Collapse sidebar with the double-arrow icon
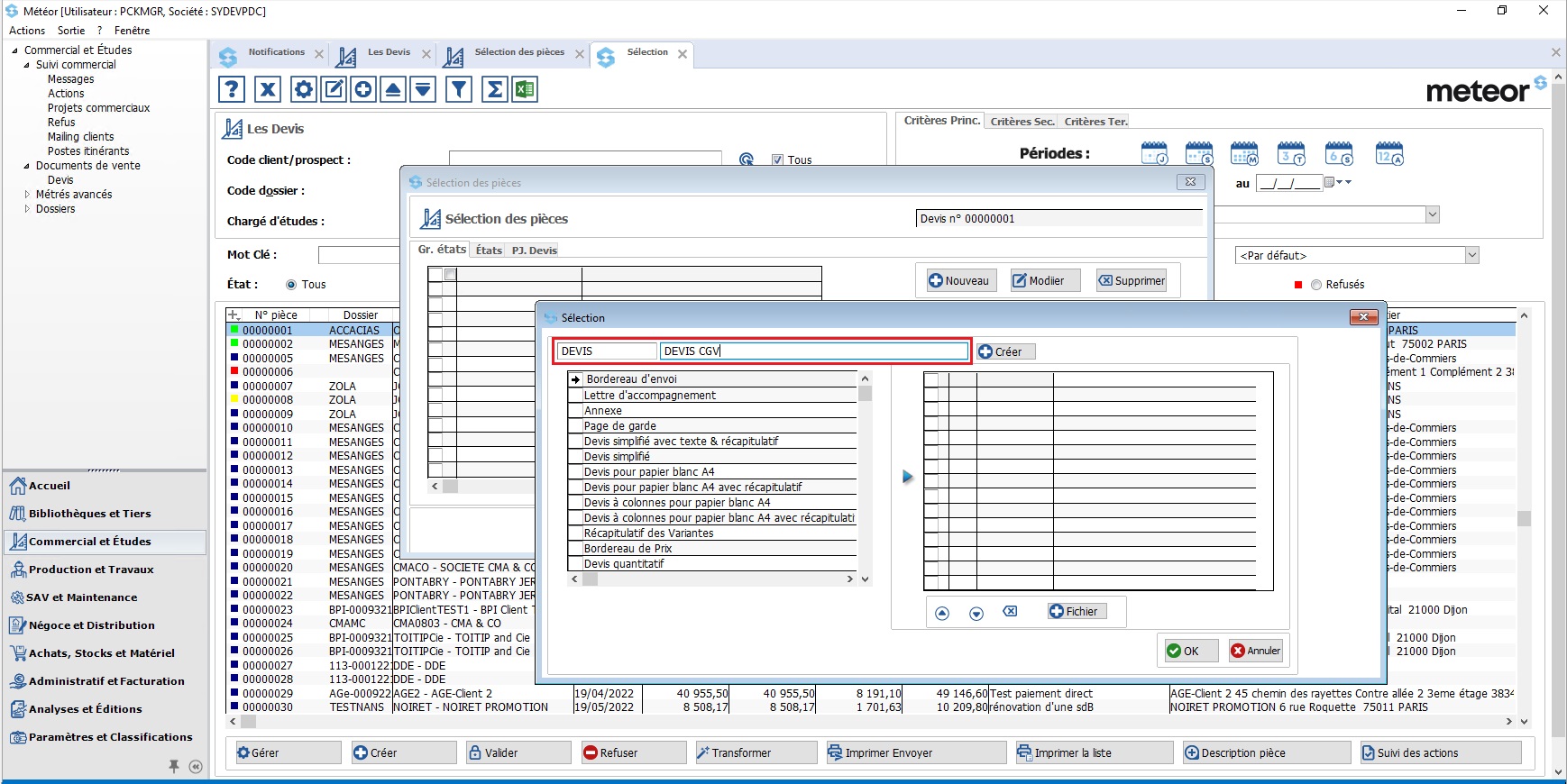This screenshot has width=1567, height=784. point(196,767)
